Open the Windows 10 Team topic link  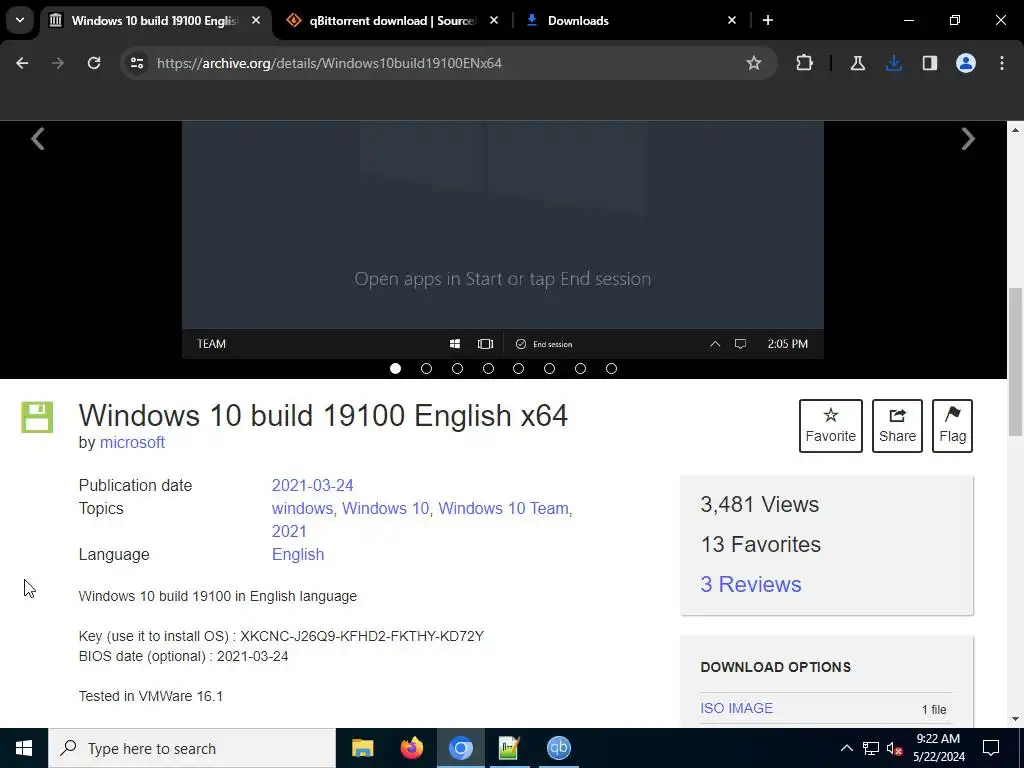click(504, 509)
